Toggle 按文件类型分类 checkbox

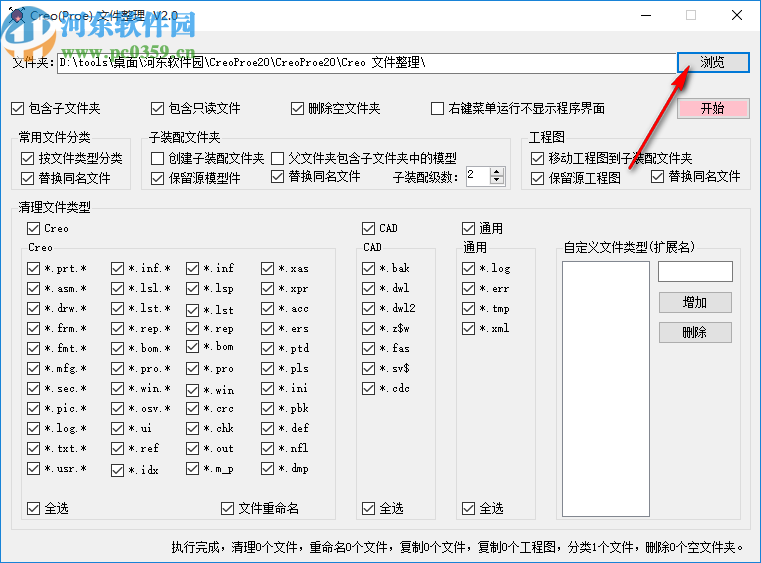27,158
